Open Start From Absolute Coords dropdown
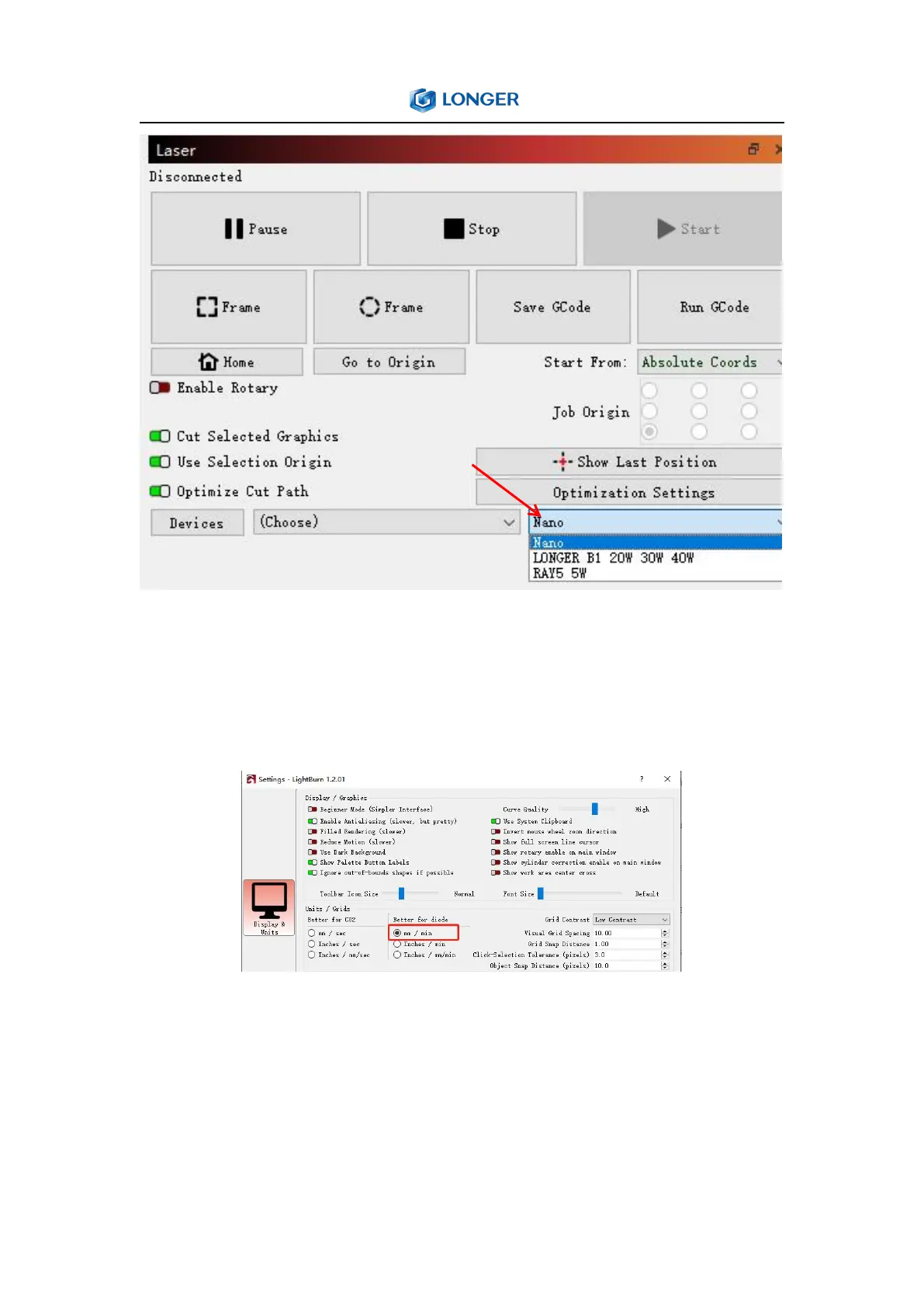Screen dimensions: 924x1307 pyautogui.click(x=710, y=362)
